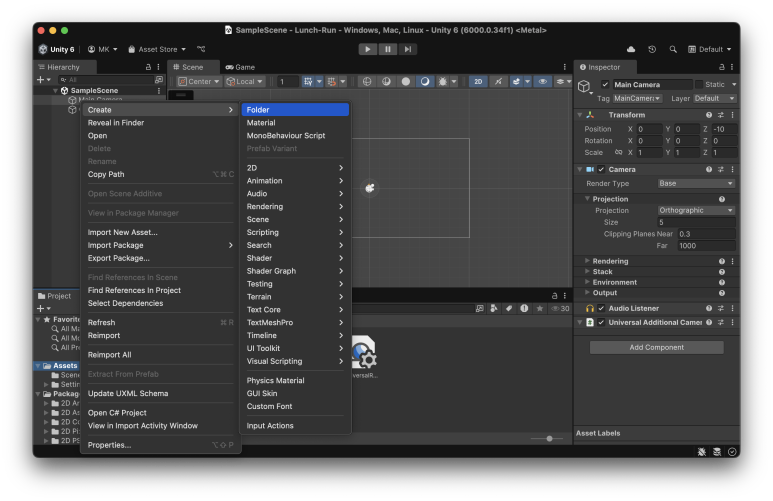Open Transform component help icon
Screen dimensions: 773x501
click(x=708, y=115)
